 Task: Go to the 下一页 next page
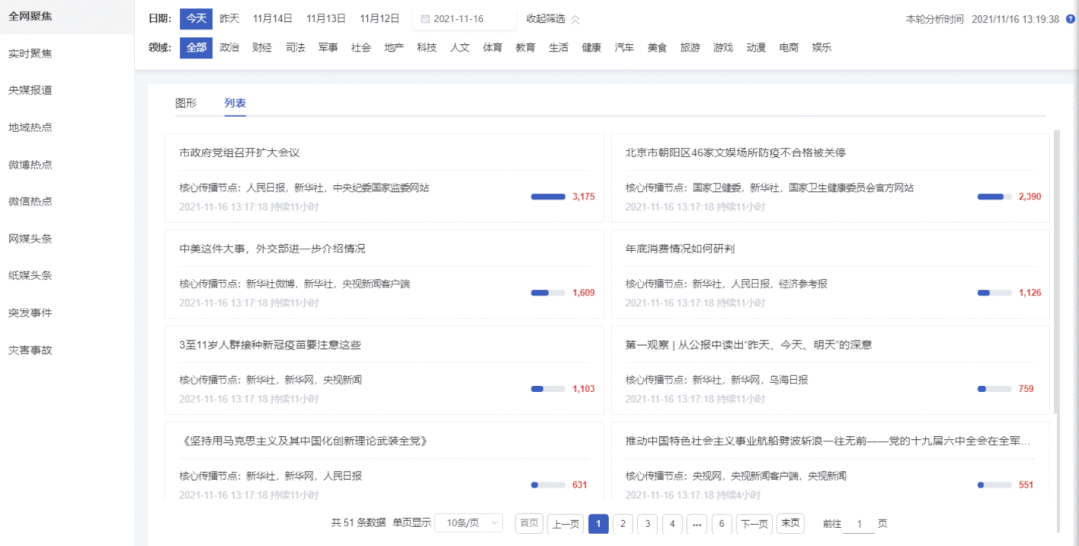coord(753,523)
